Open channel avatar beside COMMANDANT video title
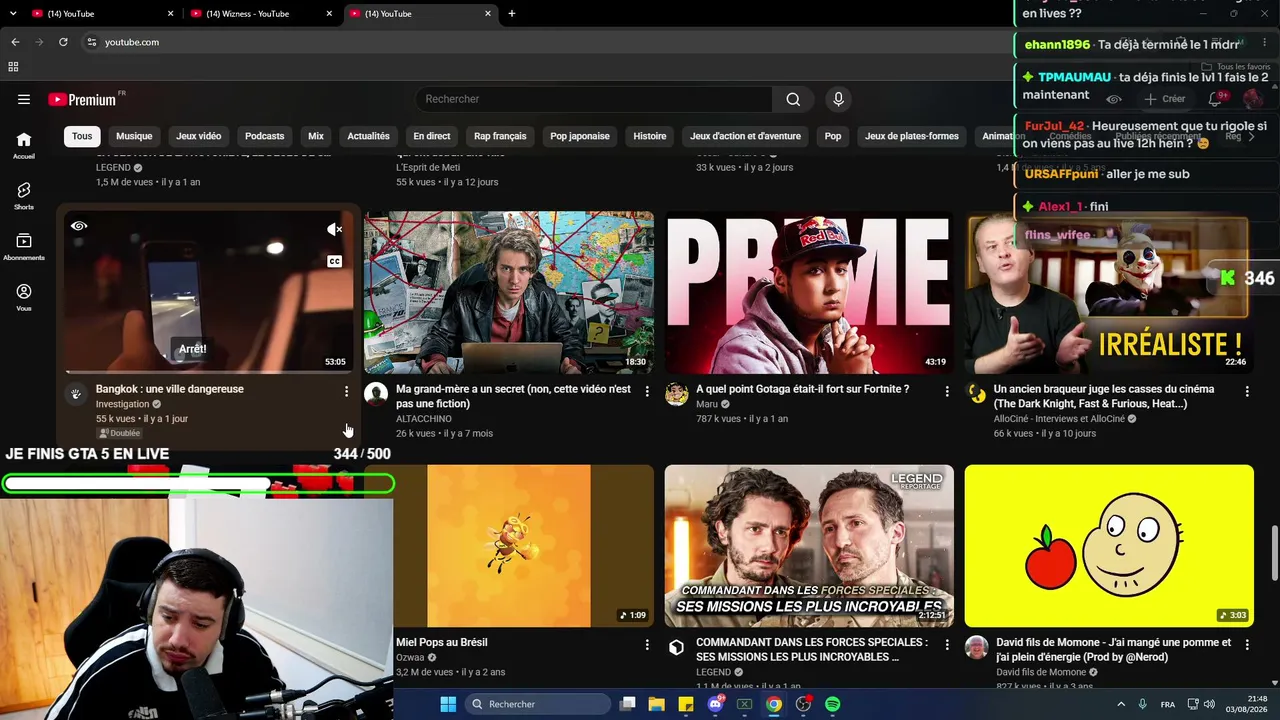 pos(676,647)
